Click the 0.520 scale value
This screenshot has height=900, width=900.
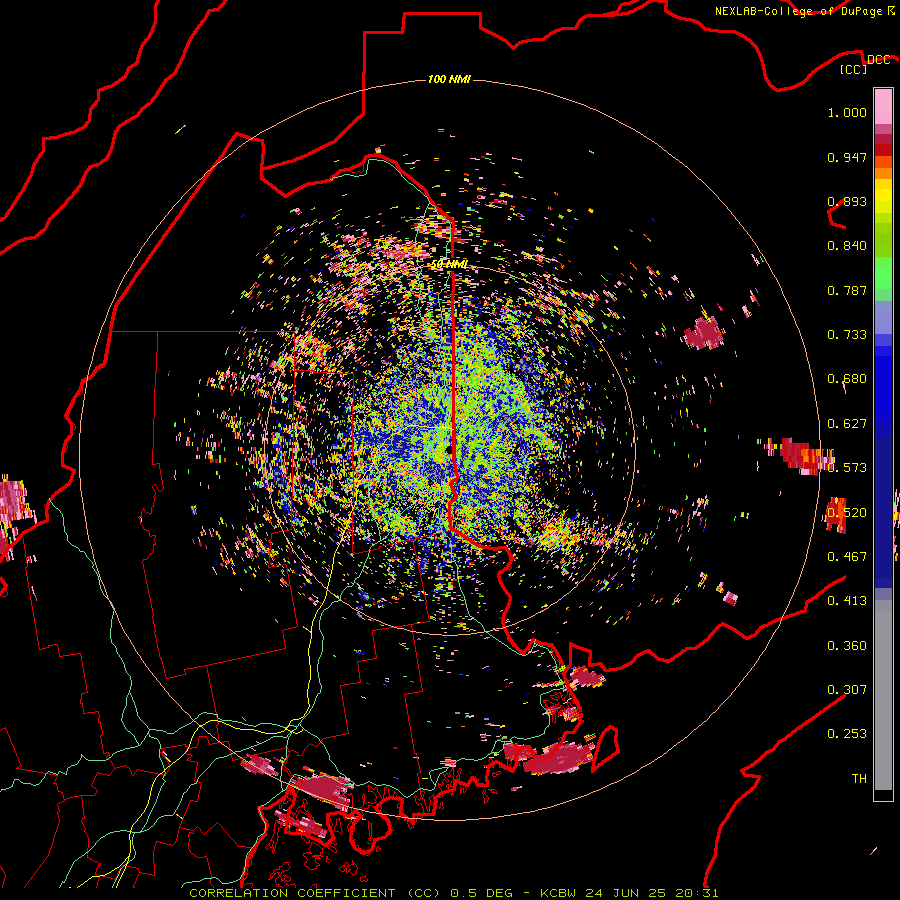pos(847,512)
